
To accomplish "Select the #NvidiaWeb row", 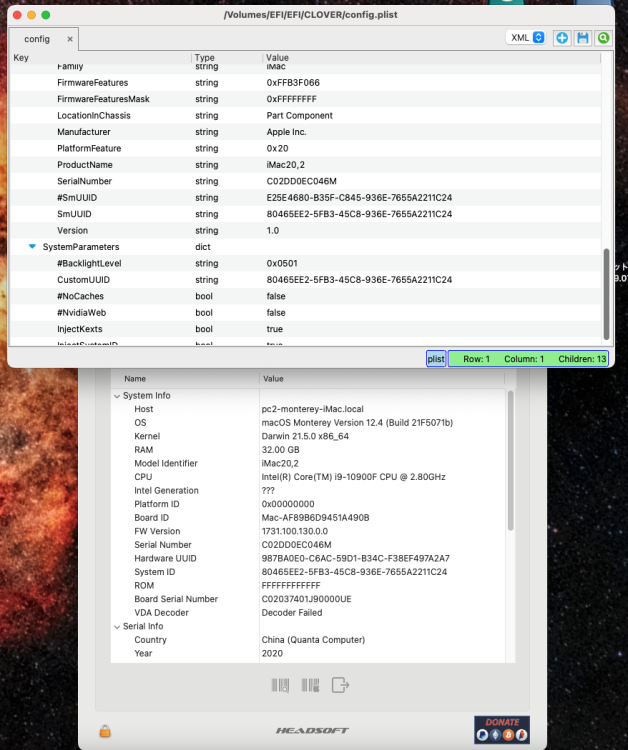I will (x=306, y=313).
